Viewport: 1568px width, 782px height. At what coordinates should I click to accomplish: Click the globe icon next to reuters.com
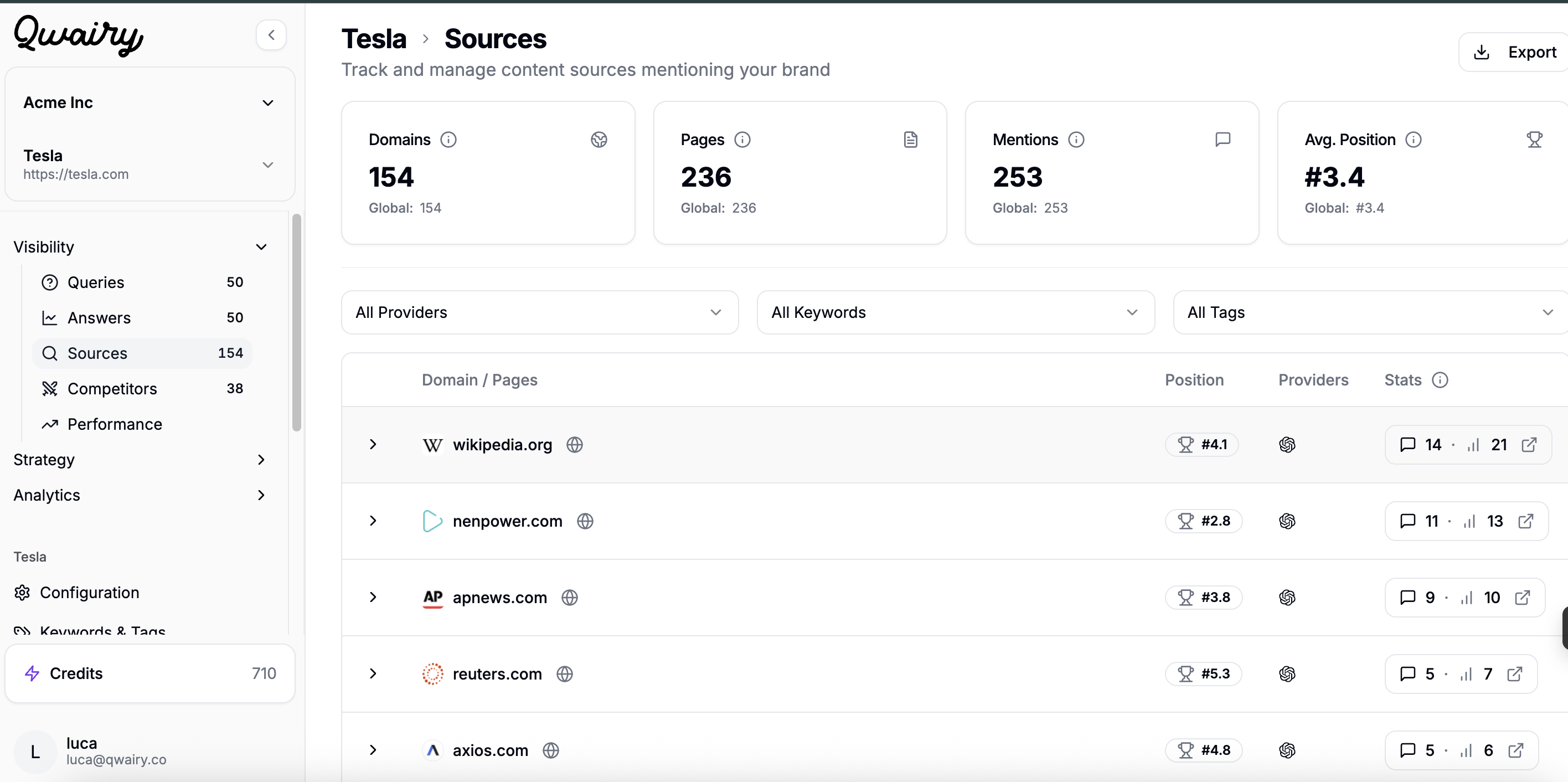coord(565,674)
